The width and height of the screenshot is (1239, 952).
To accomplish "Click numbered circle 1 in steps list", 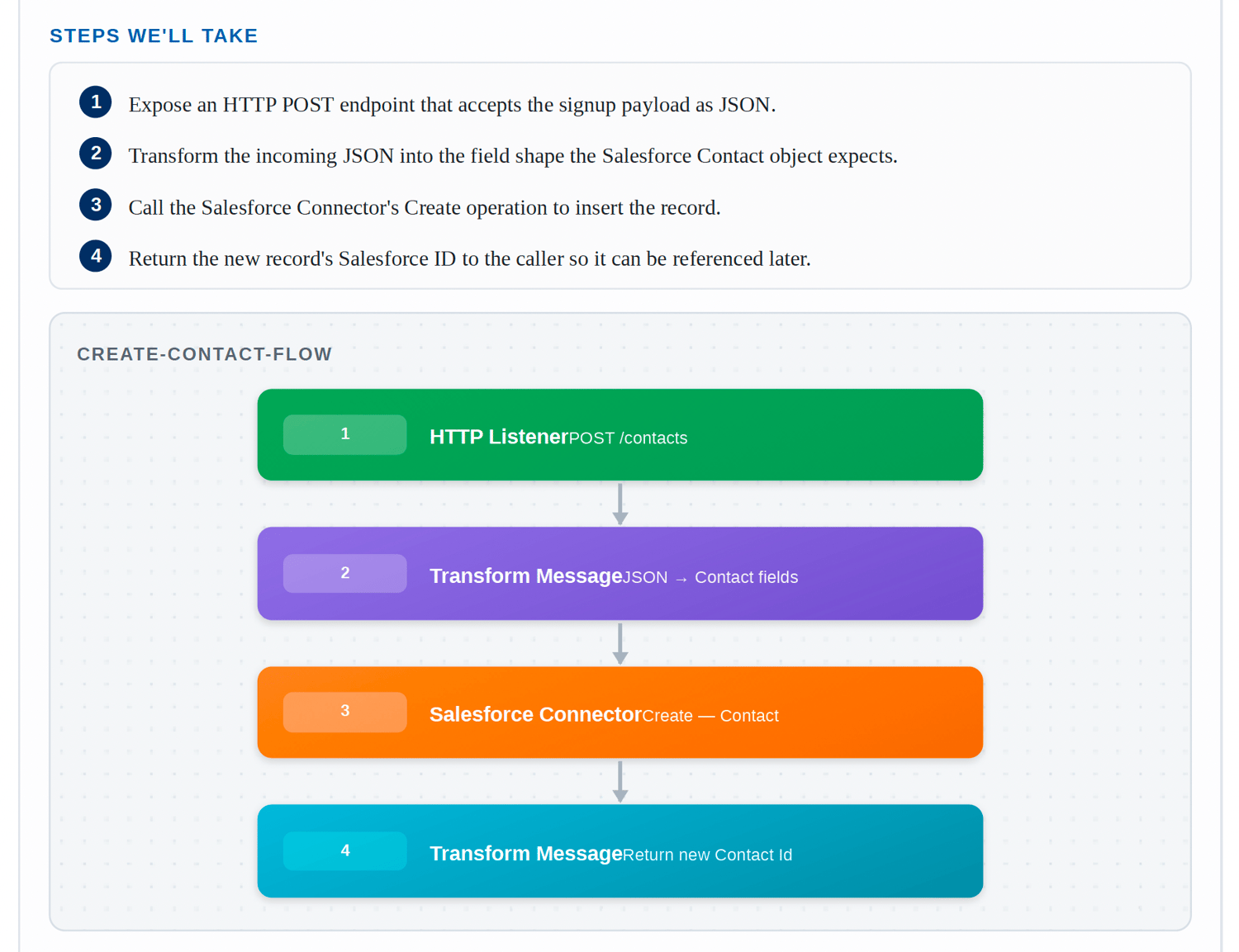I will pyautogui.click(x=96, y=102).
